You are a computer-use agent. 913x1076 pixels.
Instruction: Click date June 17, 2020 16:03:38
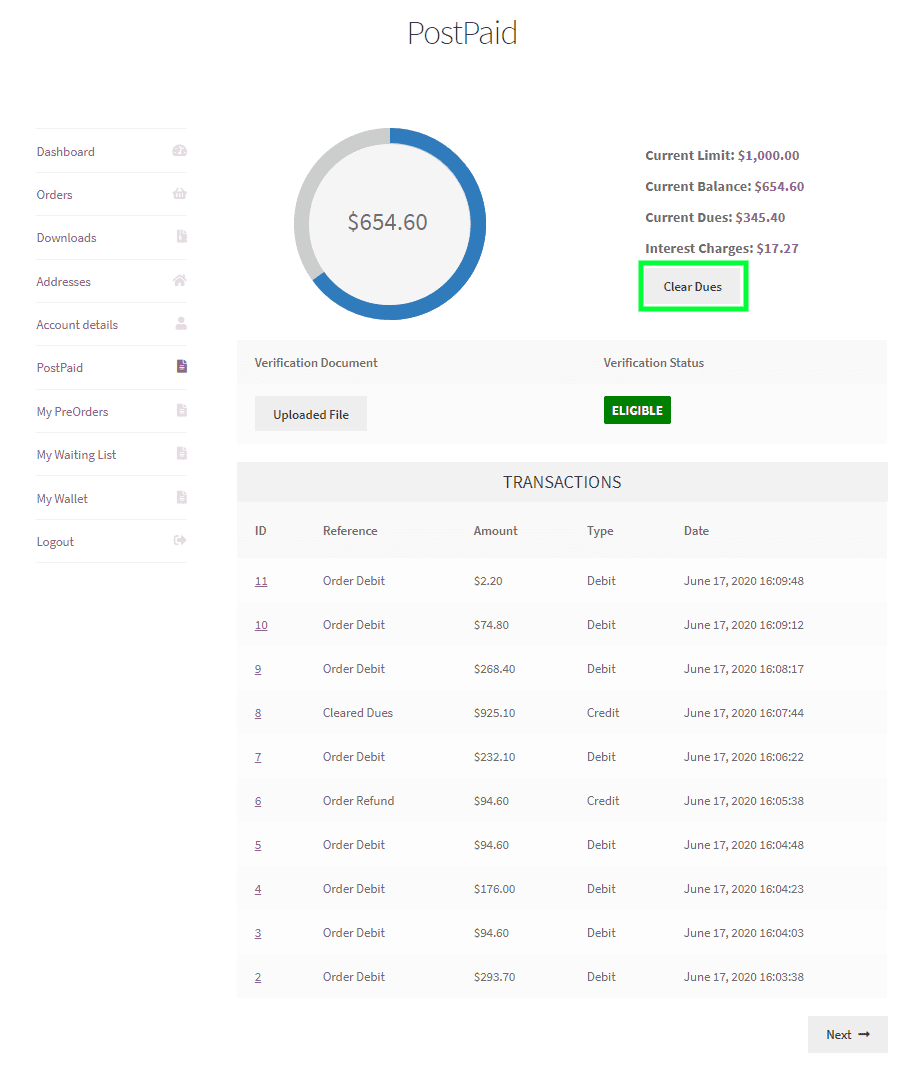coord(743,977)
